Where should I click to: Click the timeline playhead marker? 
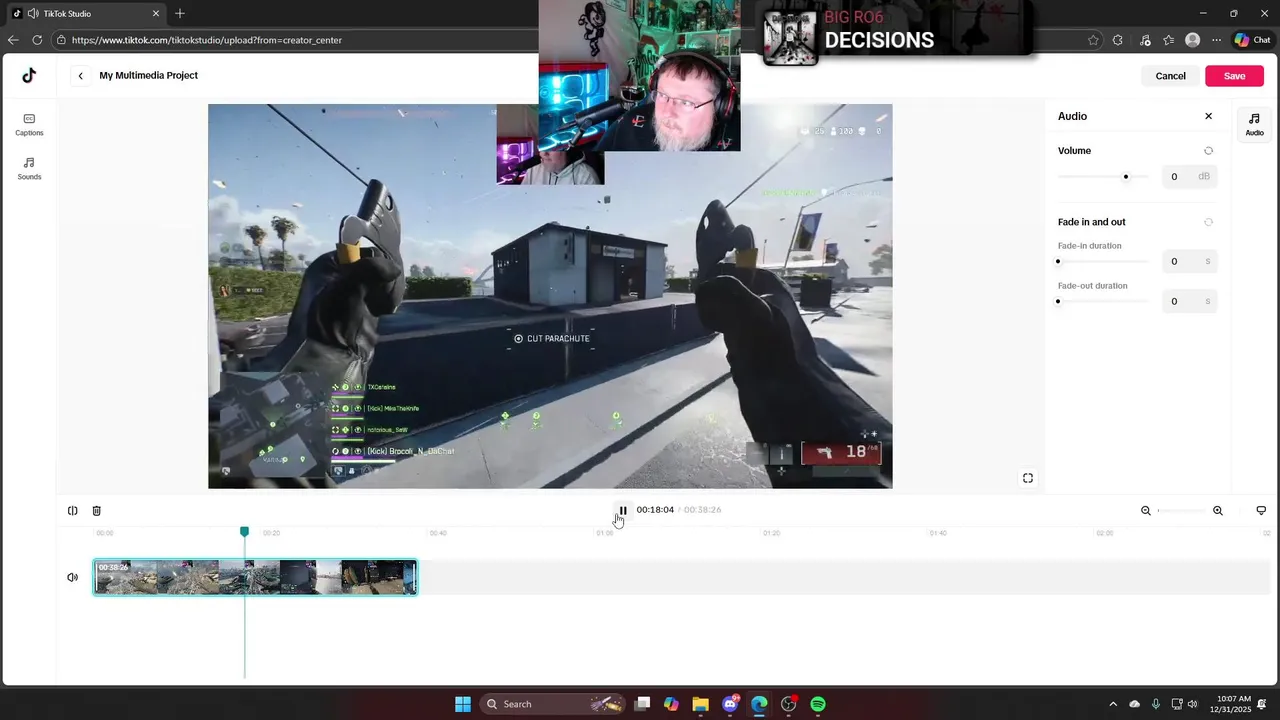(244, 532)
